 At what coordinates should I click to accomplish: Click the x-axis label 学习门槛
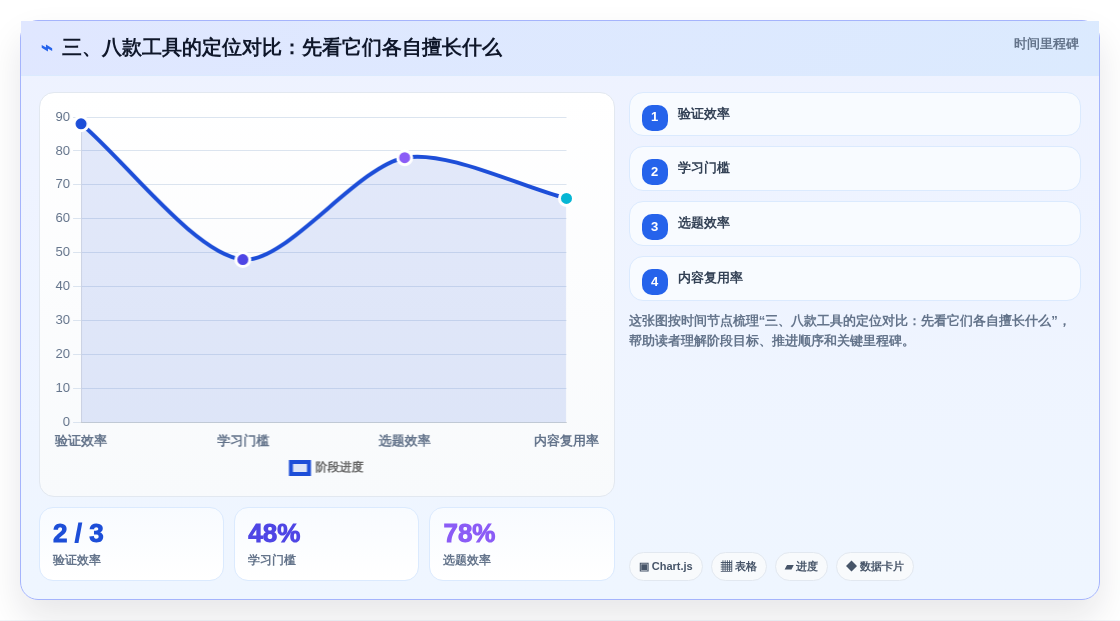pos(243,441)
